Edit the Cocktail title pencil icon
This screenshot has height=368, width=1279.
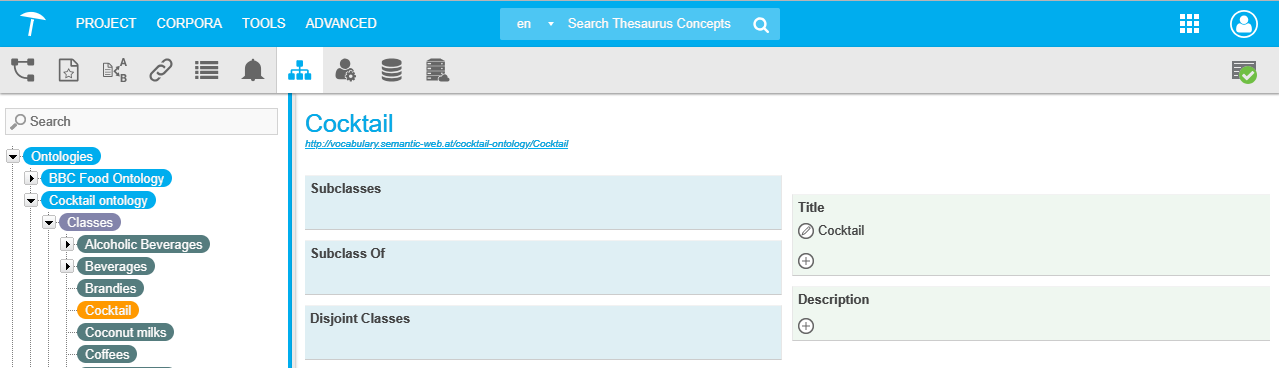click(806, 231)
